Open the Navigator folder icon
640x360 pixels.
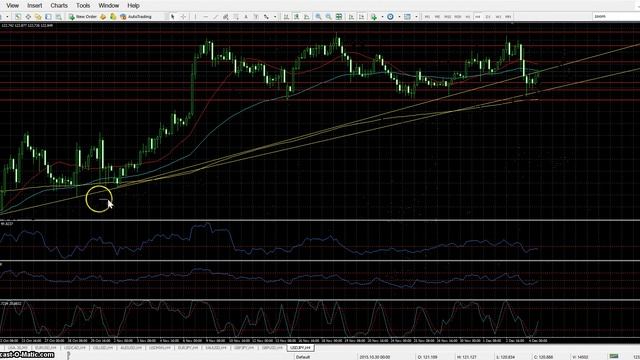click(38, 17)
